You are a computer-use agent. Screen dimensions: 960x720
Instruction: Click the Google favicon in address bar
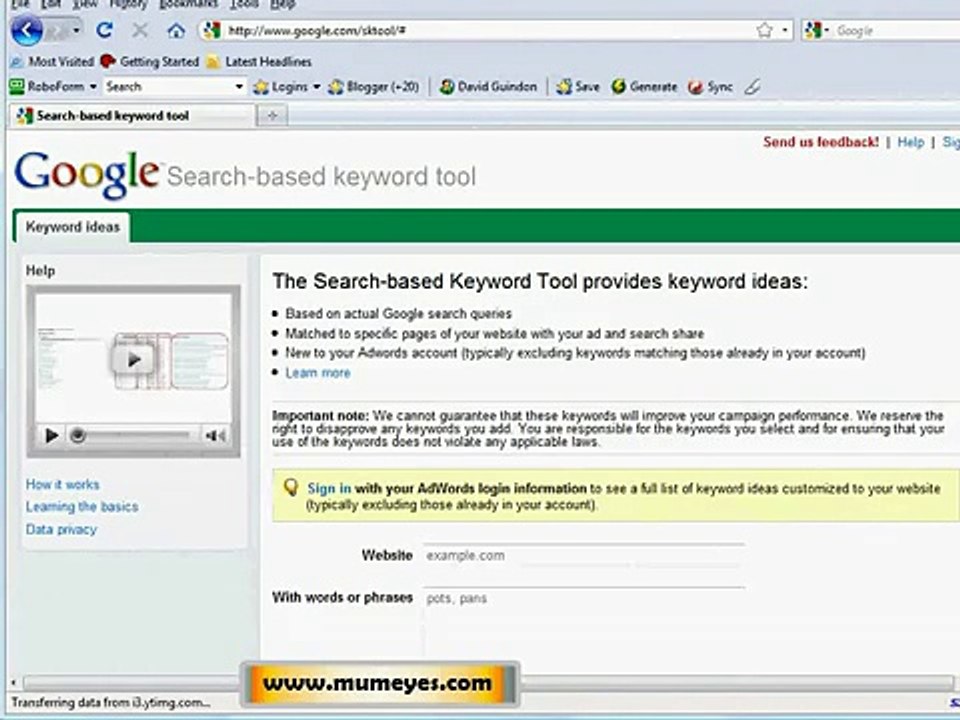click(x=212, y=30)
